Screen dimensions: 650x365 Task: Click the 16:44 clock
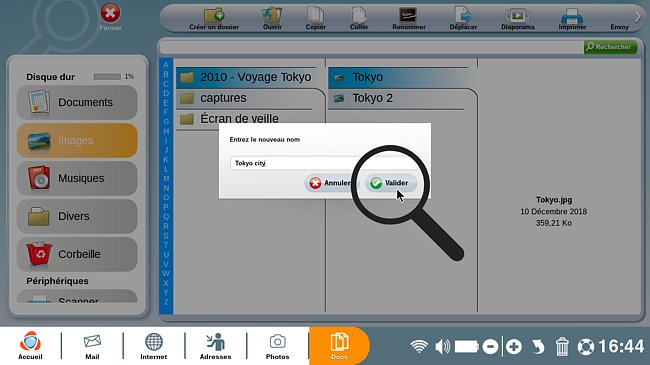point(621,346)
